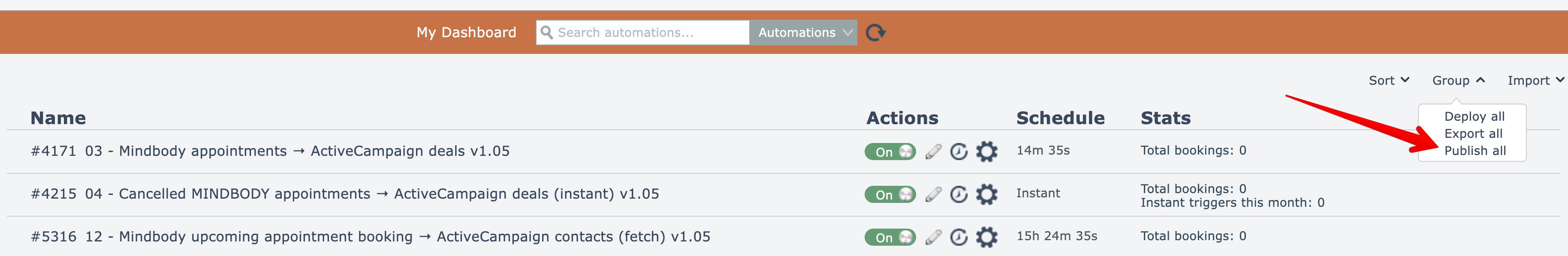Open schedule clock for automation #4171
1568x256 pixels.
(x=959, y=152)
